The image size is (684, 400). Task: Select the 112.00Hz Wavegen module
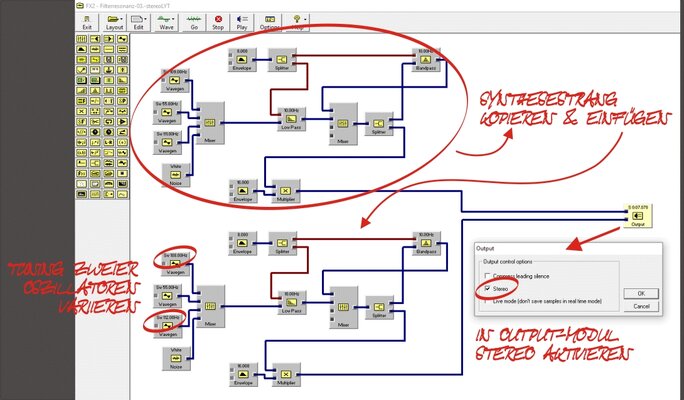(x=168, y=325)
